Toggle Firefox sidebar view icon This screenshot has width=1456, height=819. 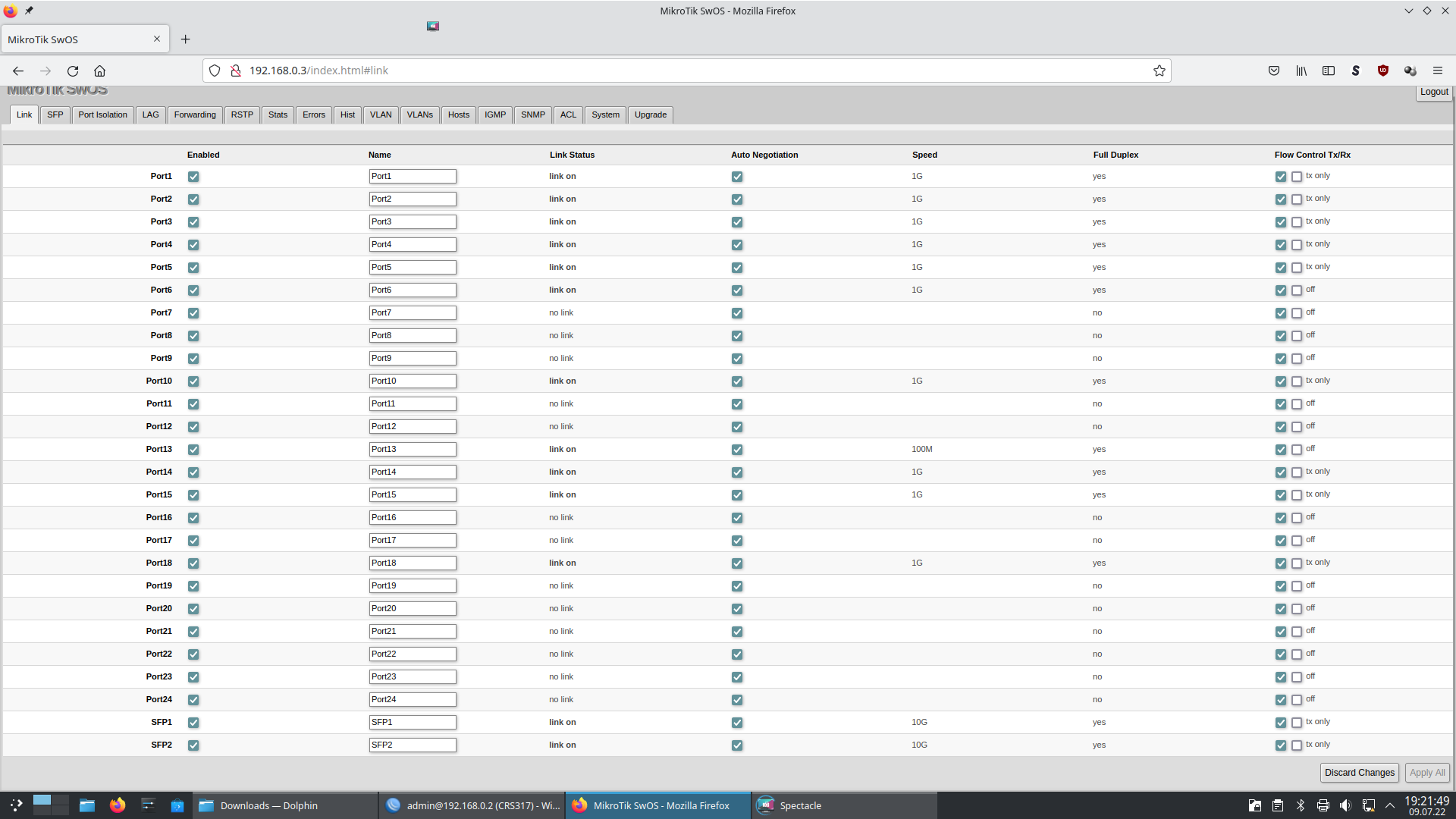(x=1329, y=71)
